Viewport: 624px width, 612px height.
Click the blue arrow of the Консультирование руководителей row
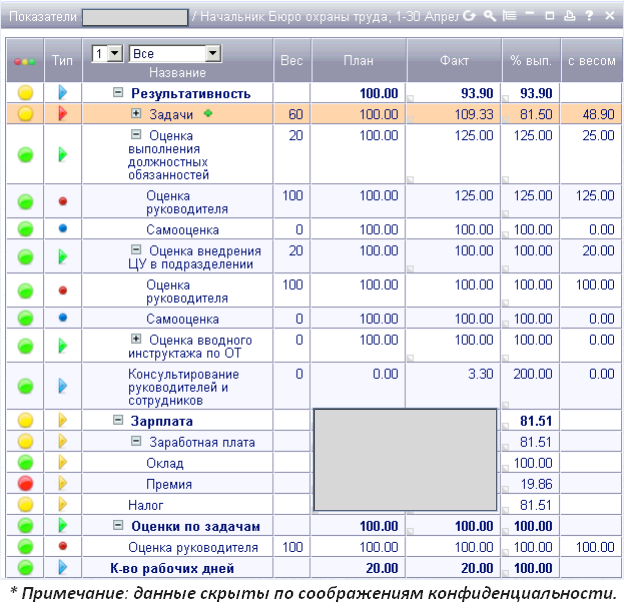(x=62, y=386)
